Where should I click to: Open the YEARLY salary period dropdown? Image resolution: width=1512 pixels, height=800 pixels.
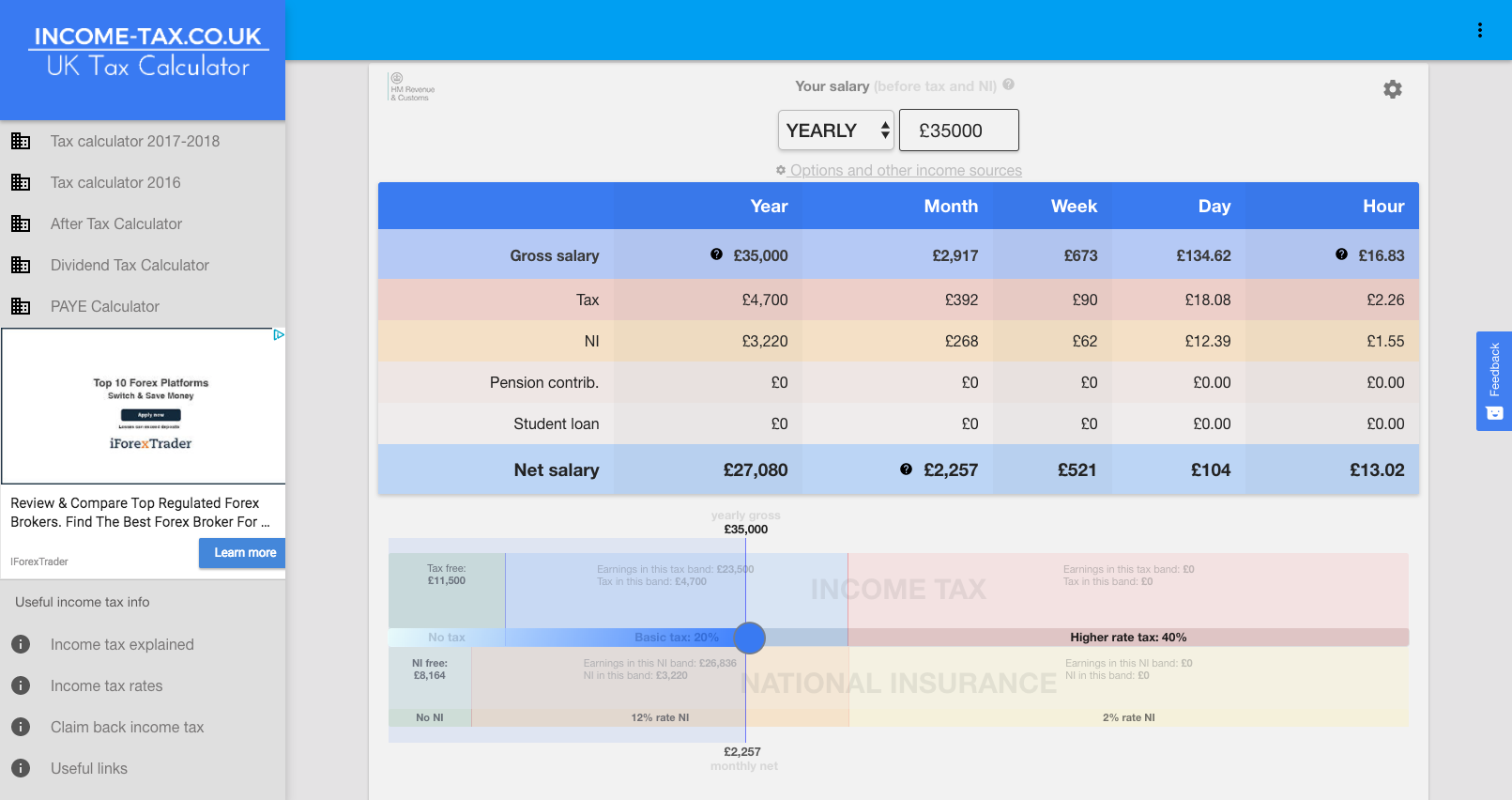(835, 131)
